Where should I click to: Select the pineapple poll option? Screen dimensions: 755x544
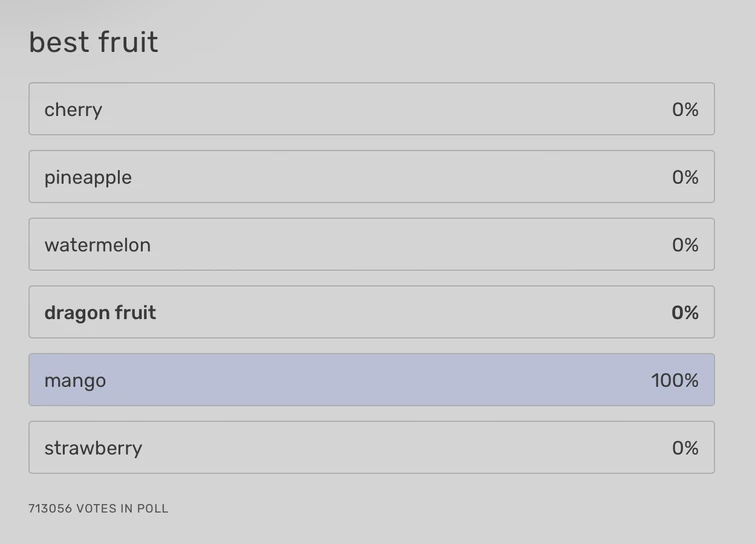point(371,177)
